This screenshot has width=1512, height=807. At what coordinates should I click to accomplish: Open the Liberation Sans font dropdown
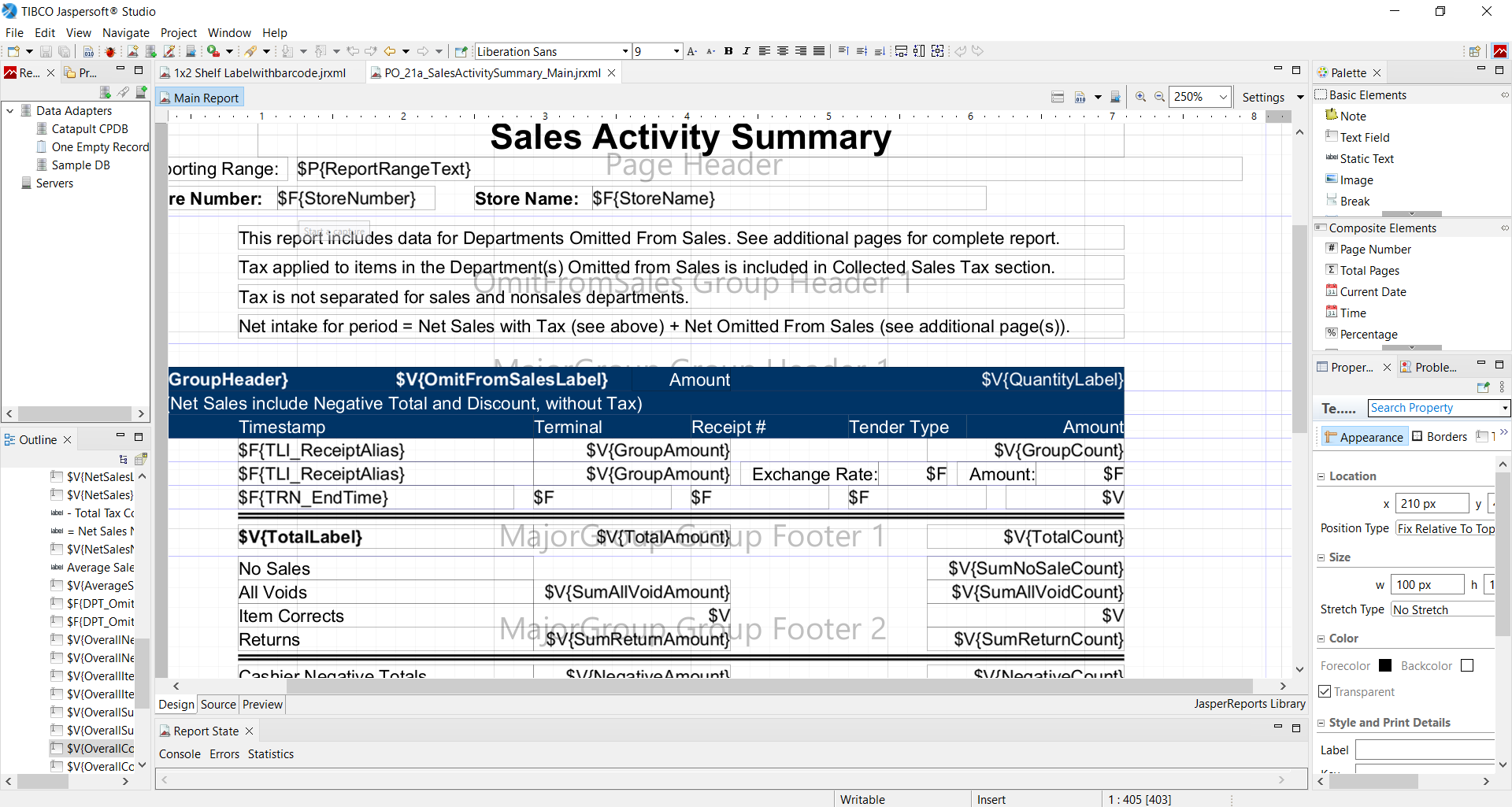tap(625, 52)
